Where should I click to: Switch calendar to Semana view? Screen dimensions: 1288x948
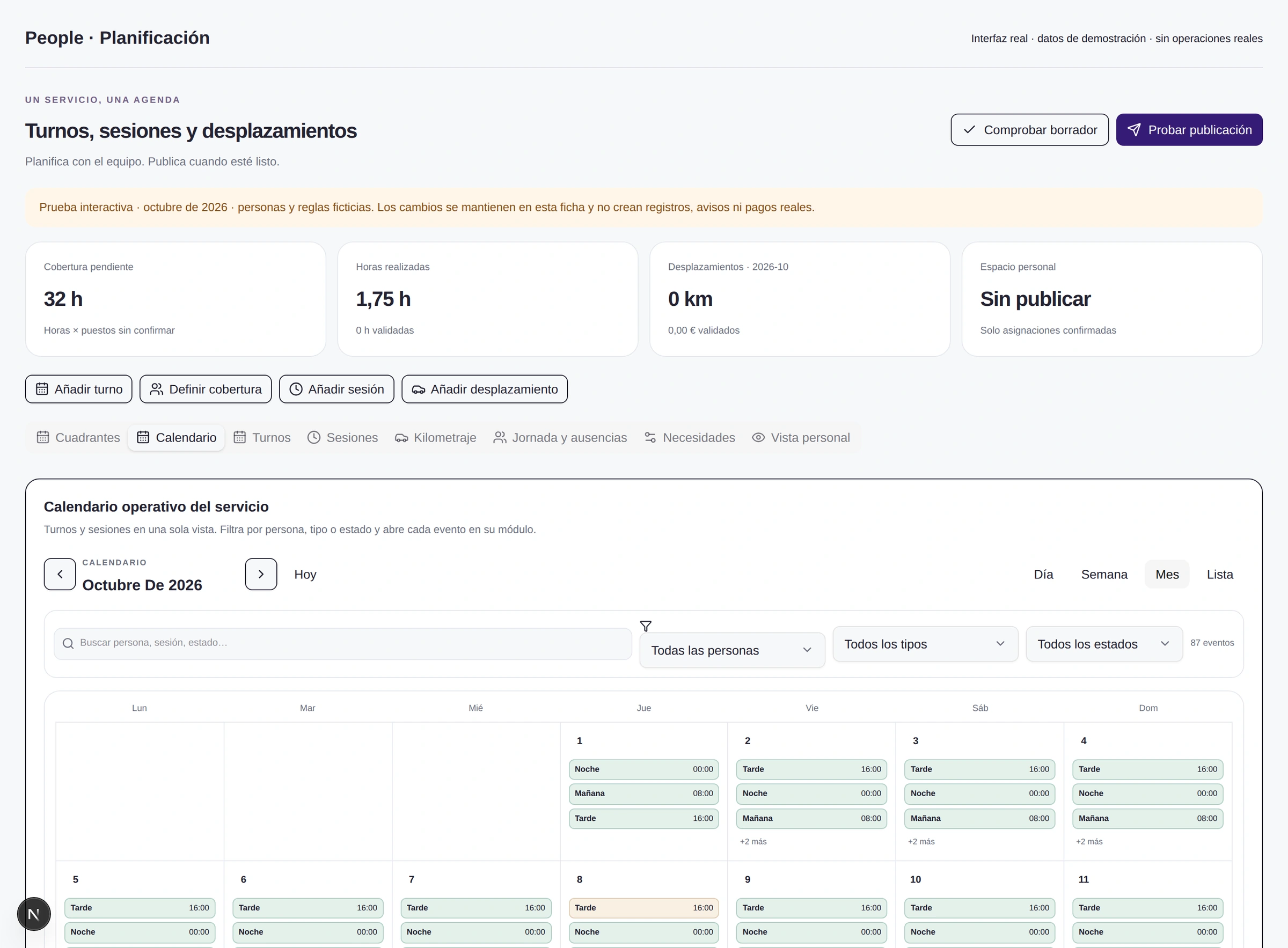1104,575
